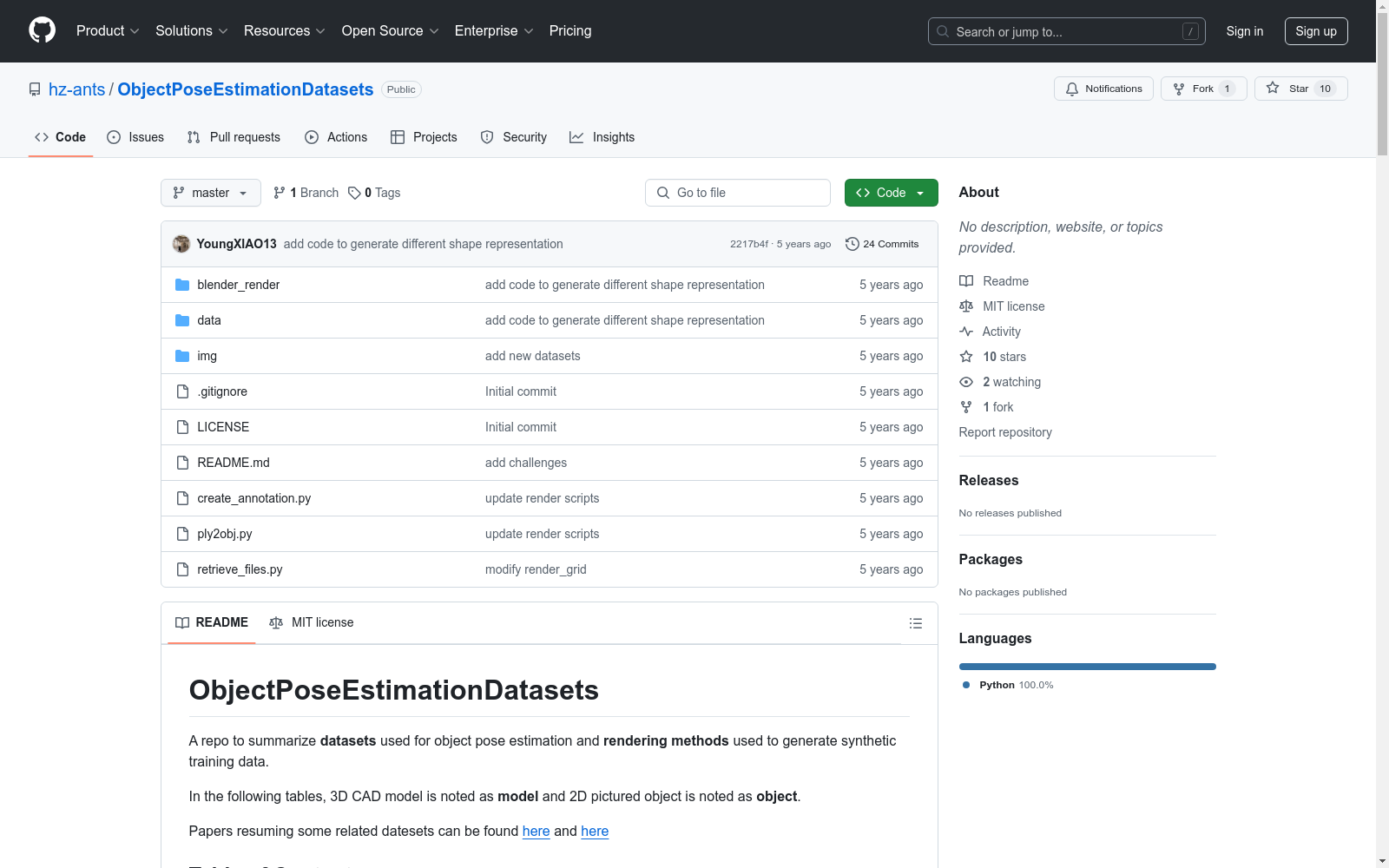The width and height of the screenshot is (1389, 868).
Task: Open the Actions tab
Action: [336, 137]
